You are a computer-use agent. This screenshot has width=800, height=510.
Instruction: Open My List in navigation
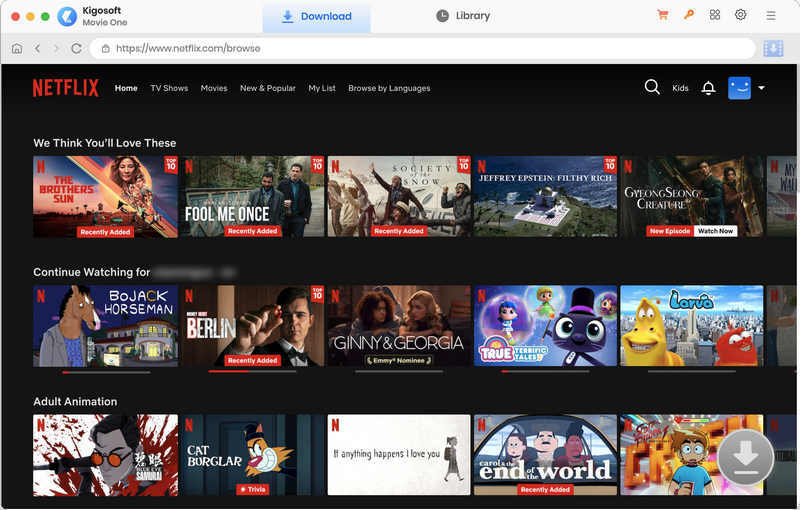click(322, 88)
